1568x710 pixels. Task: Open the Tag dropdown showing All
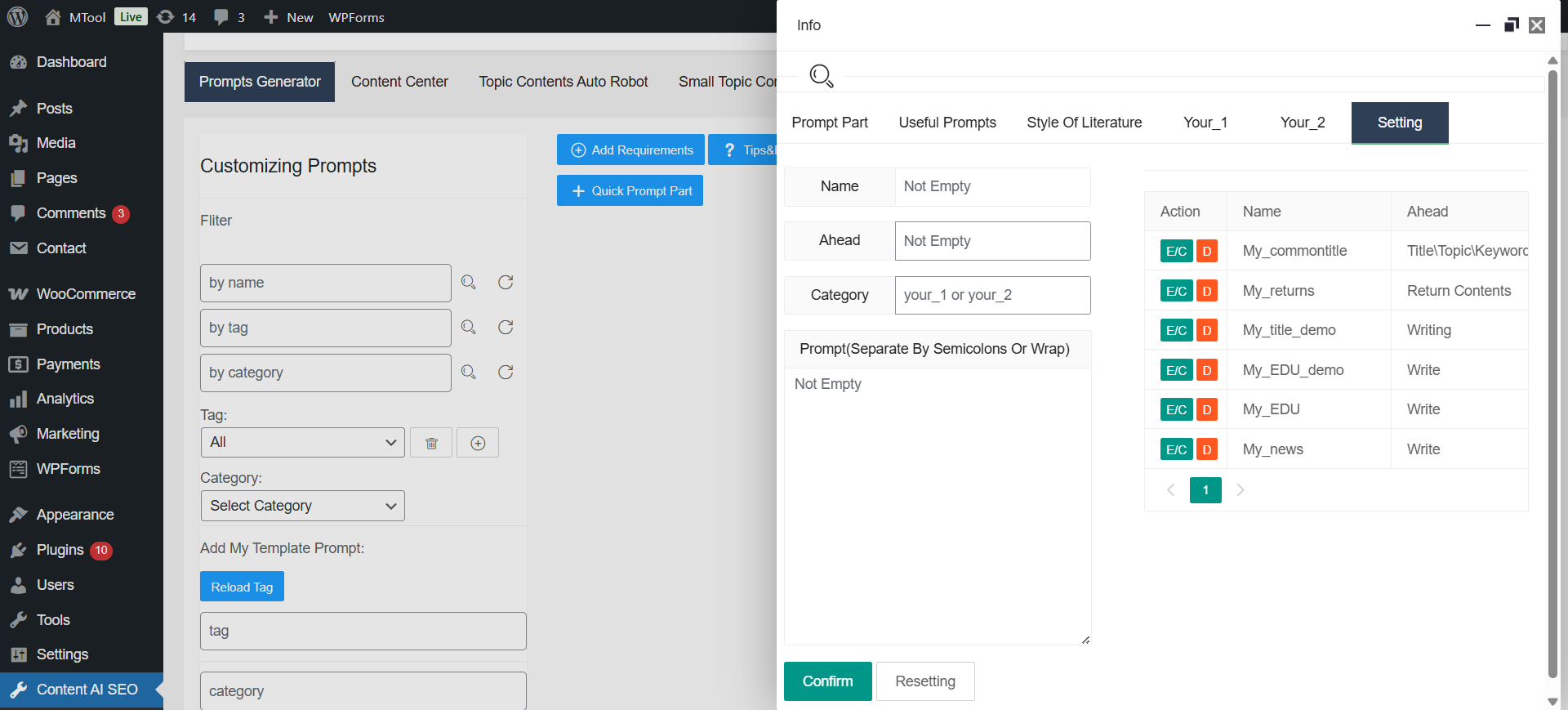pyautogui.click(x=302, y=443)
